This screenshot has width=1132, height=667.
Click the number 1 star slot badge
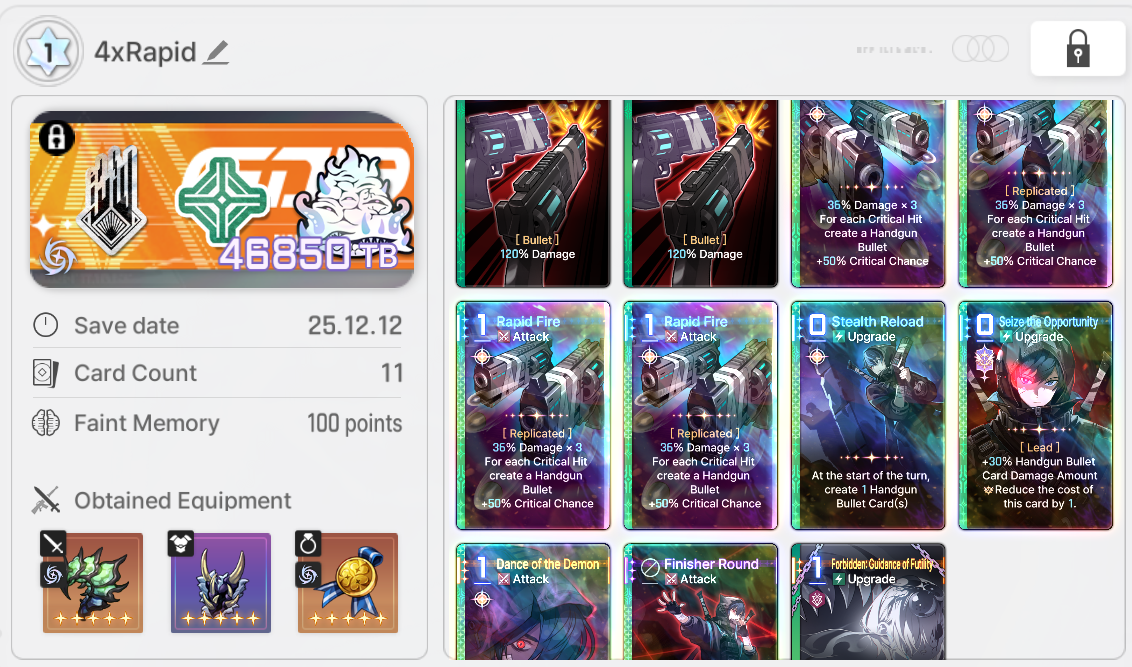point(48,51)
